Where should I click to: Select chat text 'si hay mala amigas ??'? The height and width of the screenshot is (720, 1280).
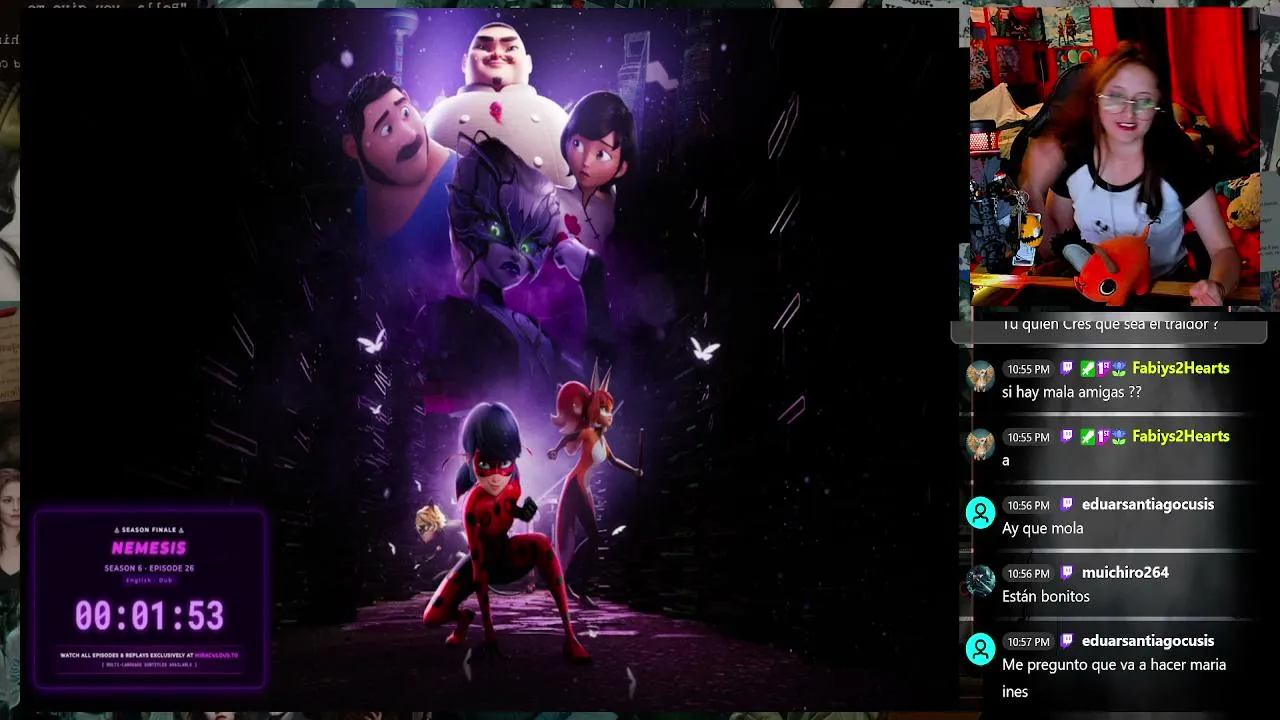coord(1071,392)
